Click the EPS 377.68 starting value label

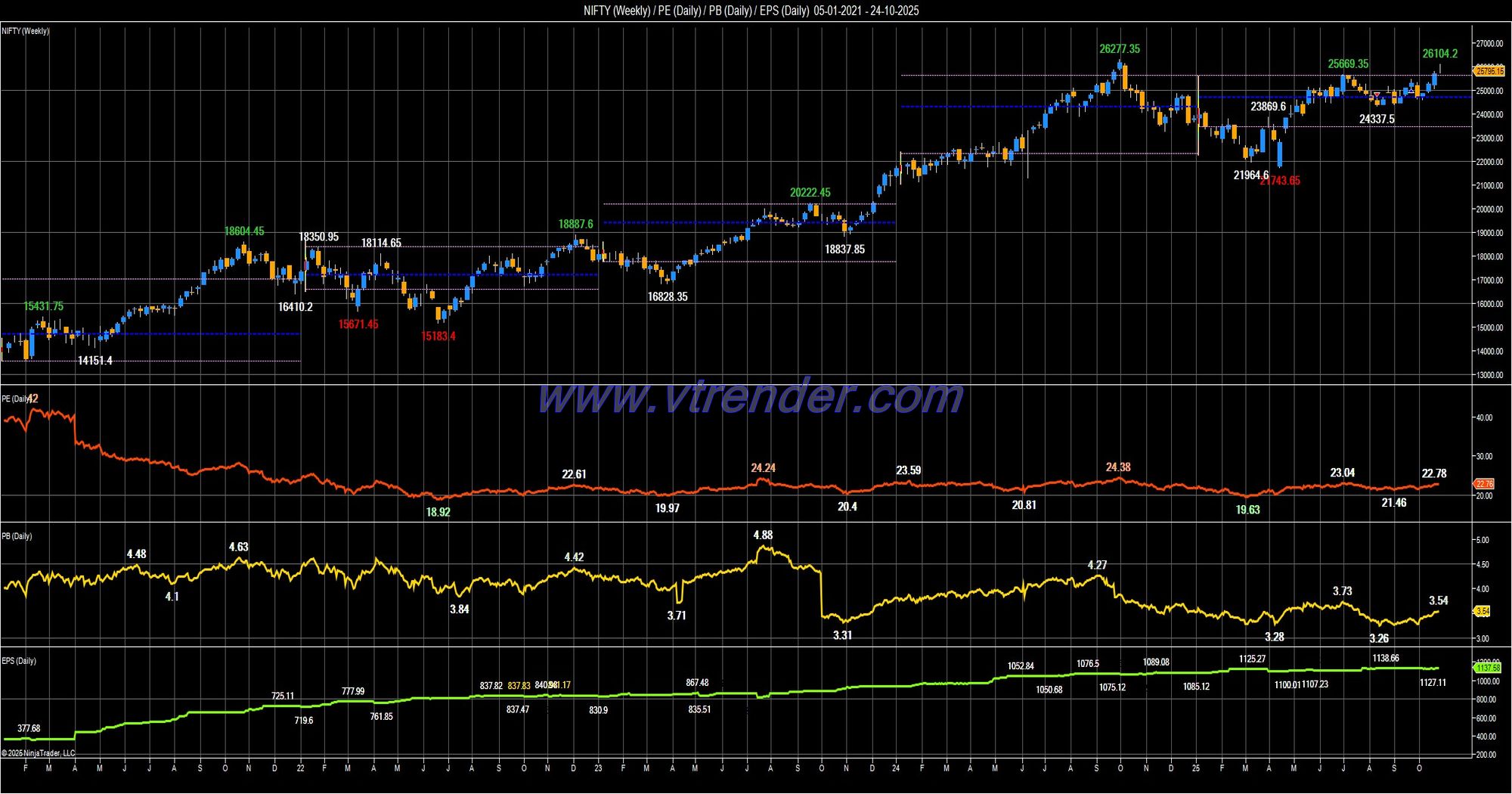point(29,729)
